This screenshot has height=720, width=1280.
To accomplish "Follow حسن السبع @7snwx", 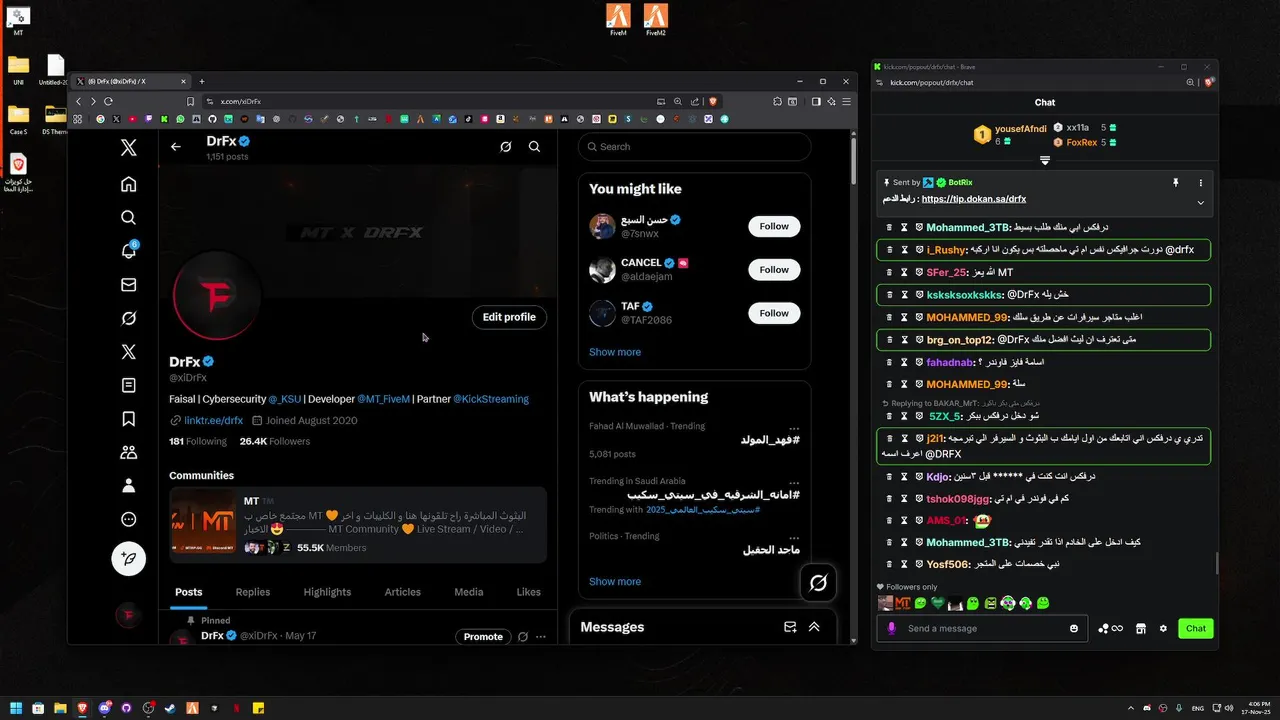I will 774,226.
